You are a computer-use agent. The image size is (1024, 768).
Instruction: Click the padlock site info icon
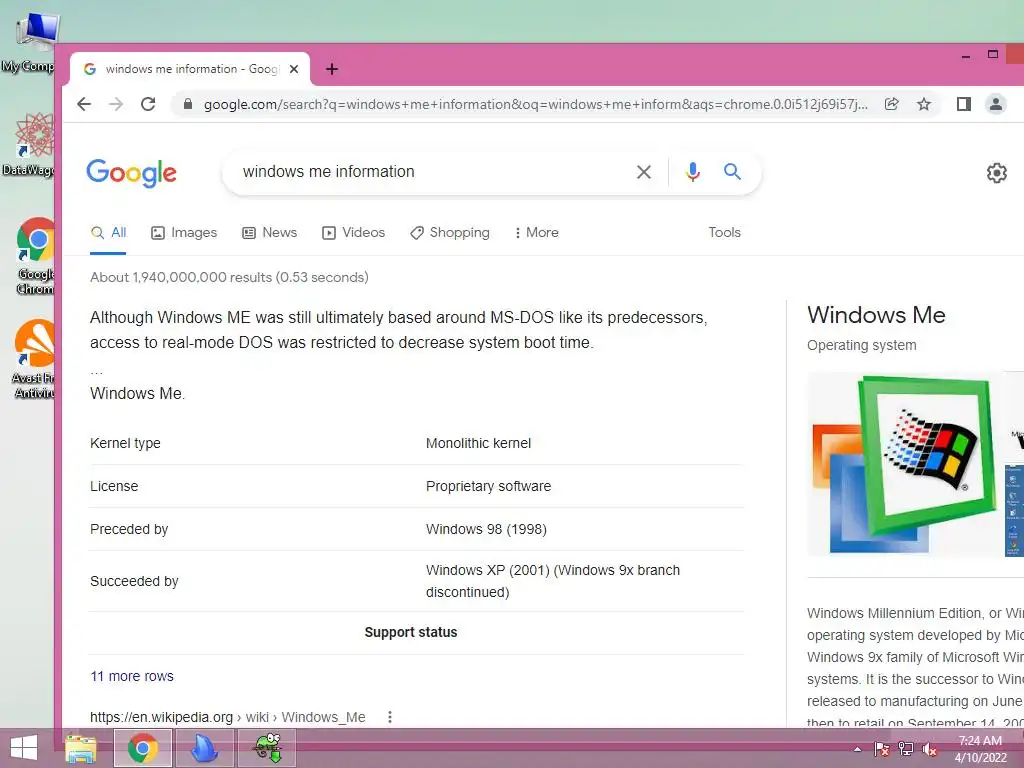tap(188, 104)
